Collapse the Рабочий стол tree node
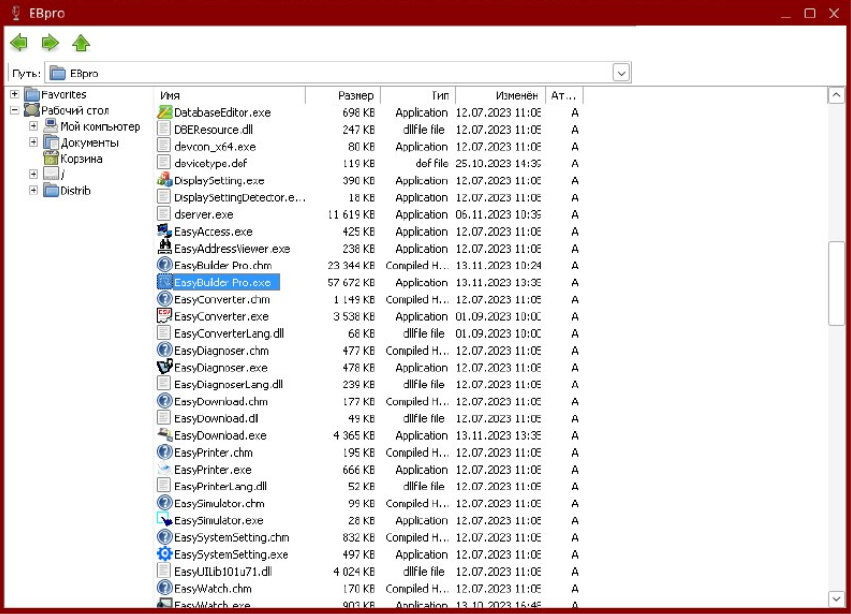Image resolution: width=851 pixels, height=614 pixels. [x=15, y=110]
